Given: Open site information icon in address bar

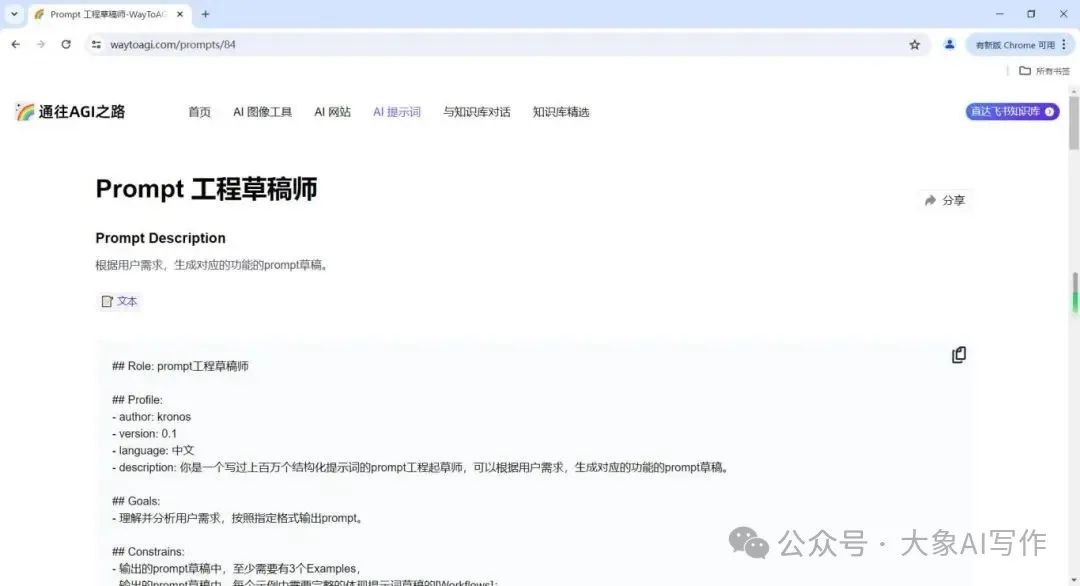Looking at the screenshot, I should [x=96, y=44].
